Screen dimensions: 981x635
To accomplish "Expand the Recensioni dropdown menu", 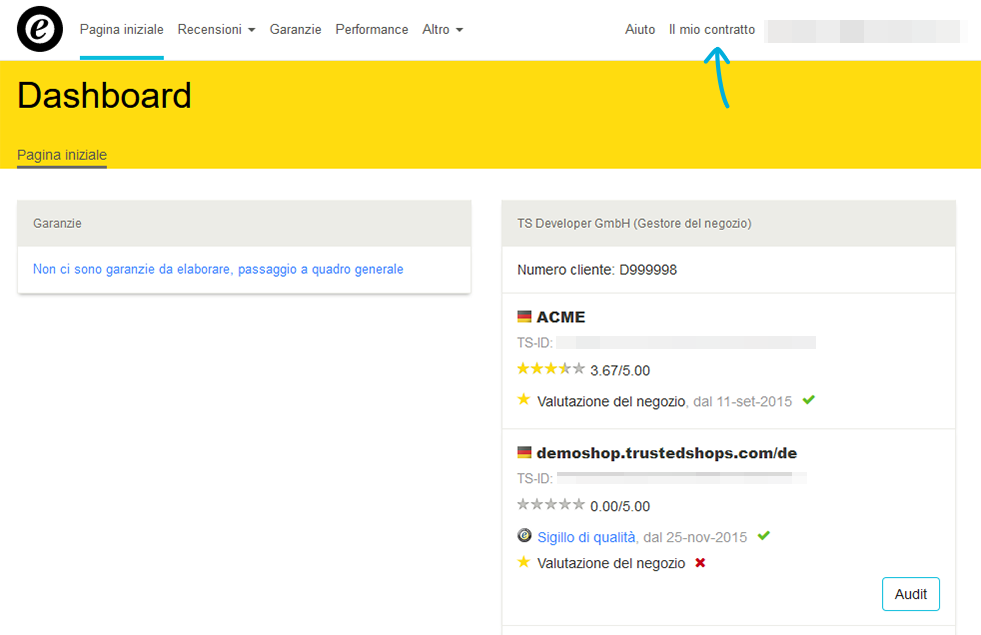I will coord(216,29).
